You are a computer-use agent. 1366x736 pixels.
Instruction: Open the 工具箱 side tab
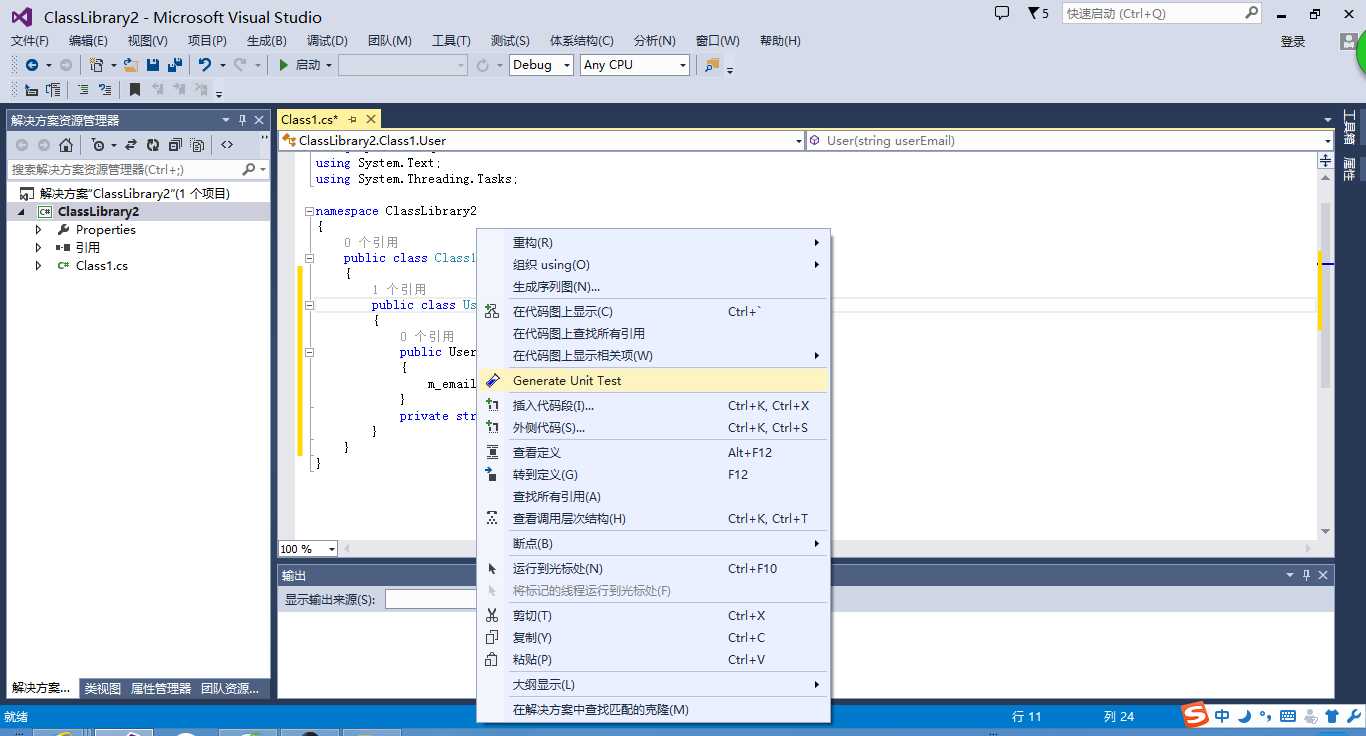(x=1349, y=127)
